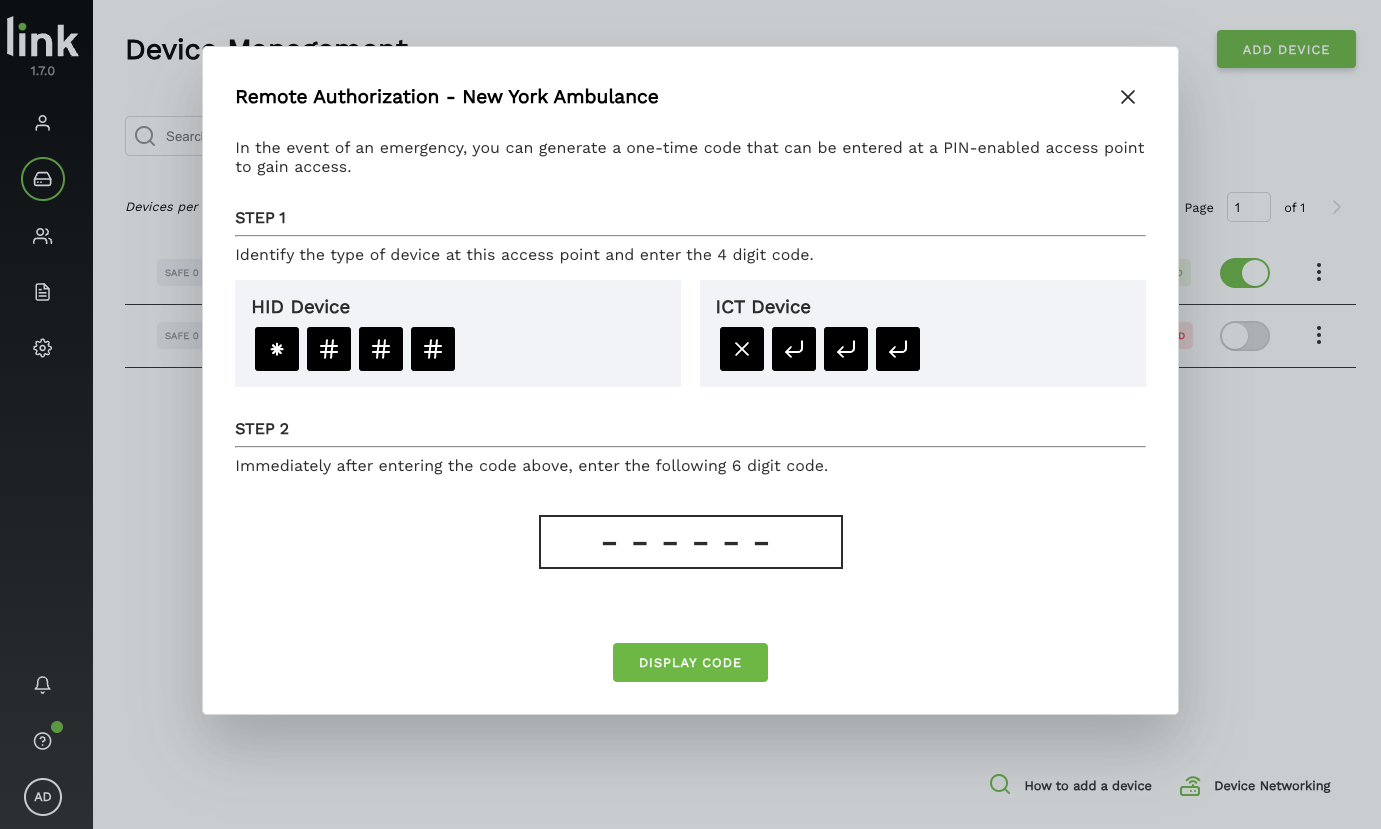Go to next page using chevron arrow
Viewport: 1381px width, 829px height.
[x=1337, y=207]
